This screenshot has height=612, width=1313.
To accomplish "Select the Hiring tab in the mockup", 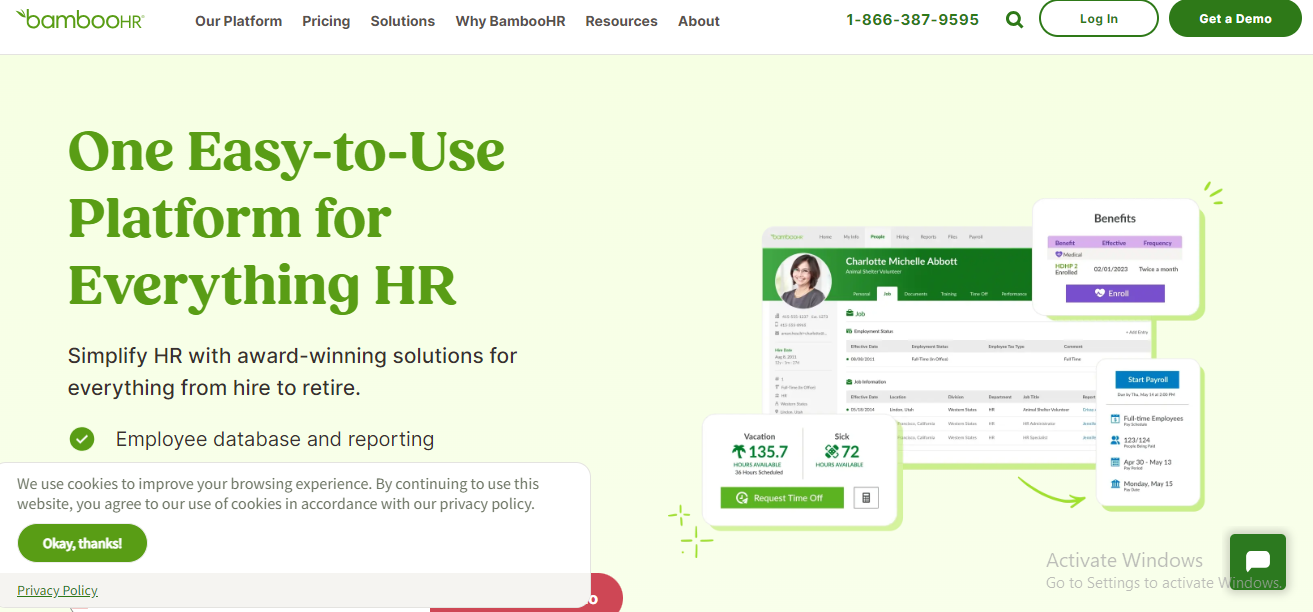I will point(903,237).
